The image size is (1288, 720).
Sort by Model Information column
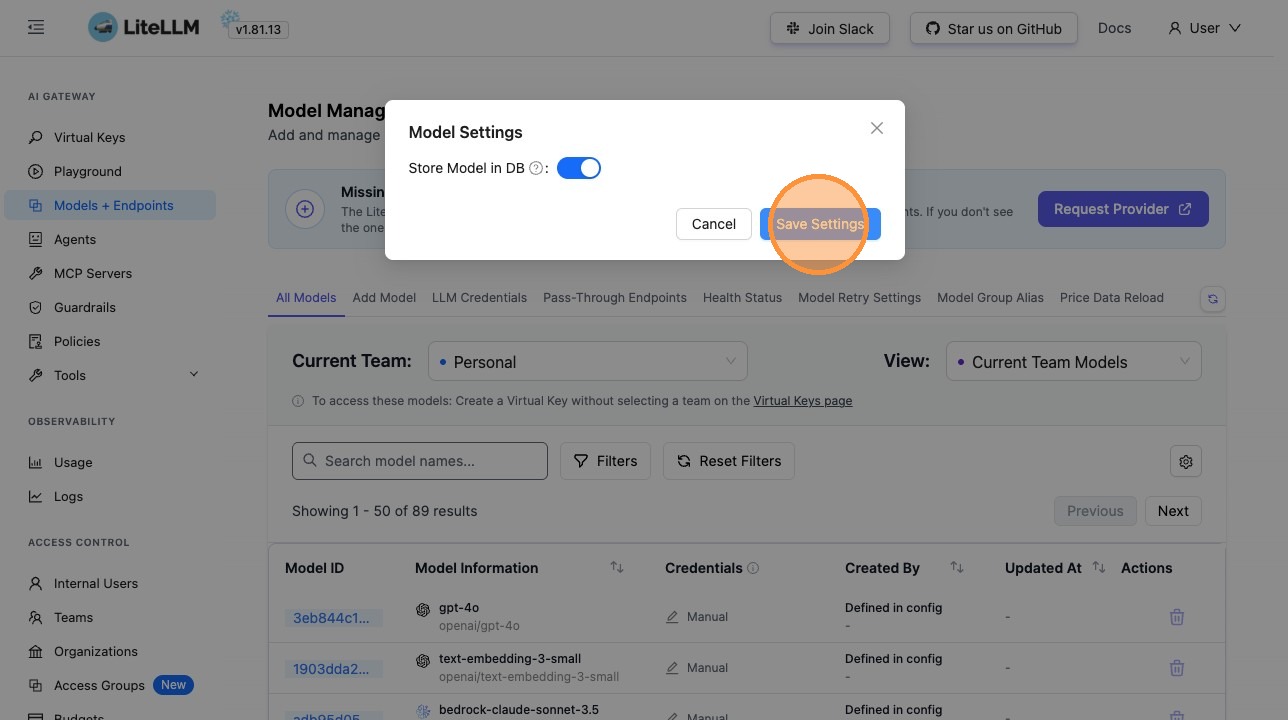[617, 568]
